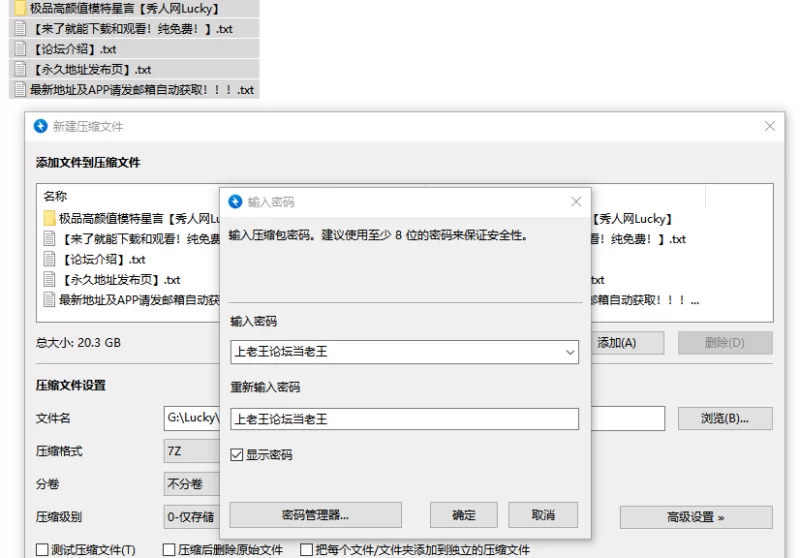Screen dimensions: 800x558
Task: Select top 【论坛介绍】.txt file name
Action: (x=75, y=49)
